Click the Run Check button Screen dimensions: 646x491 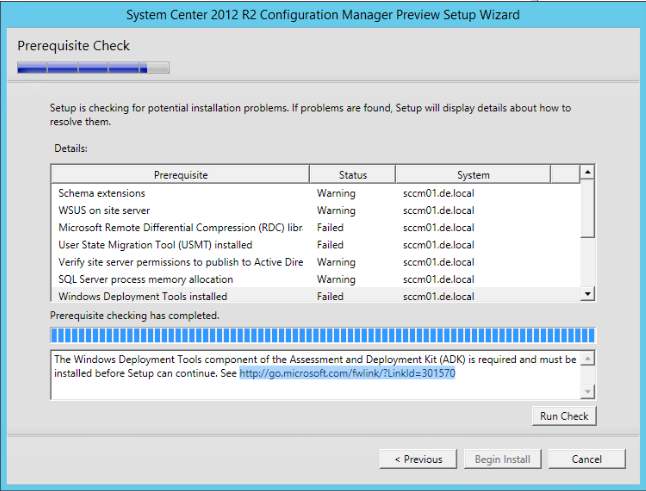point(564,416)
